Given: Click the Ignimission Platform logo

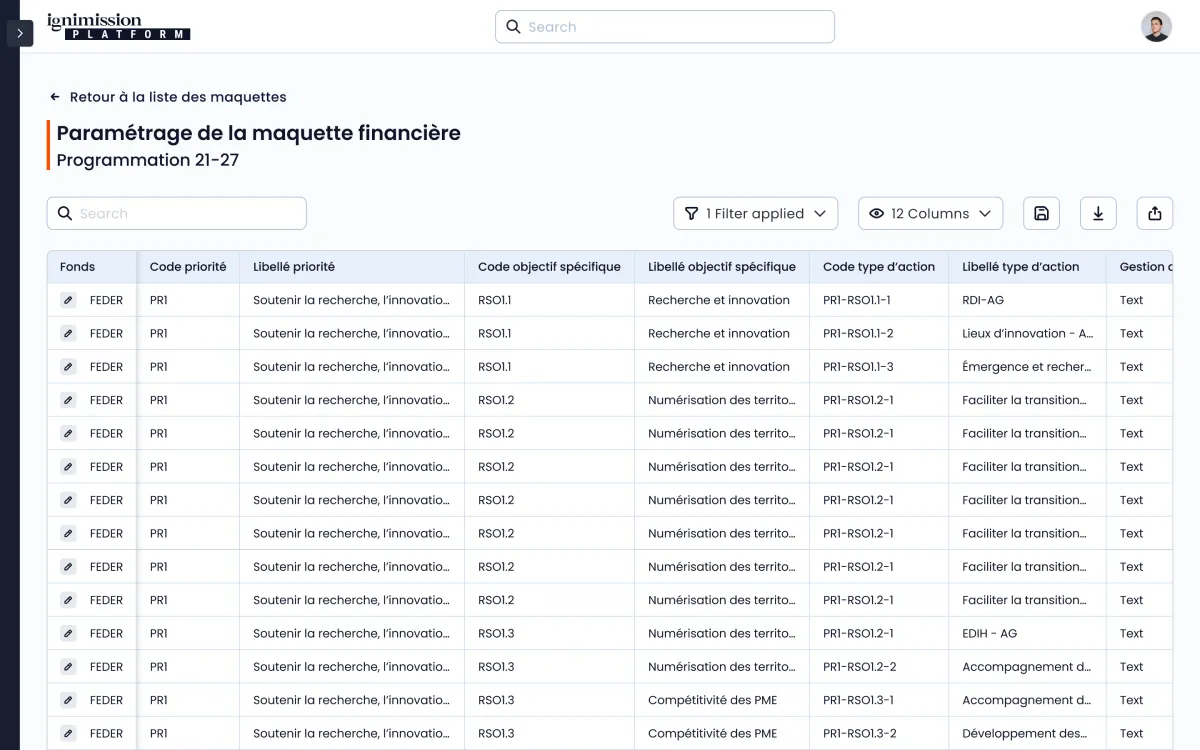Looking at the screenshot, I should click(x=118, y=27).
